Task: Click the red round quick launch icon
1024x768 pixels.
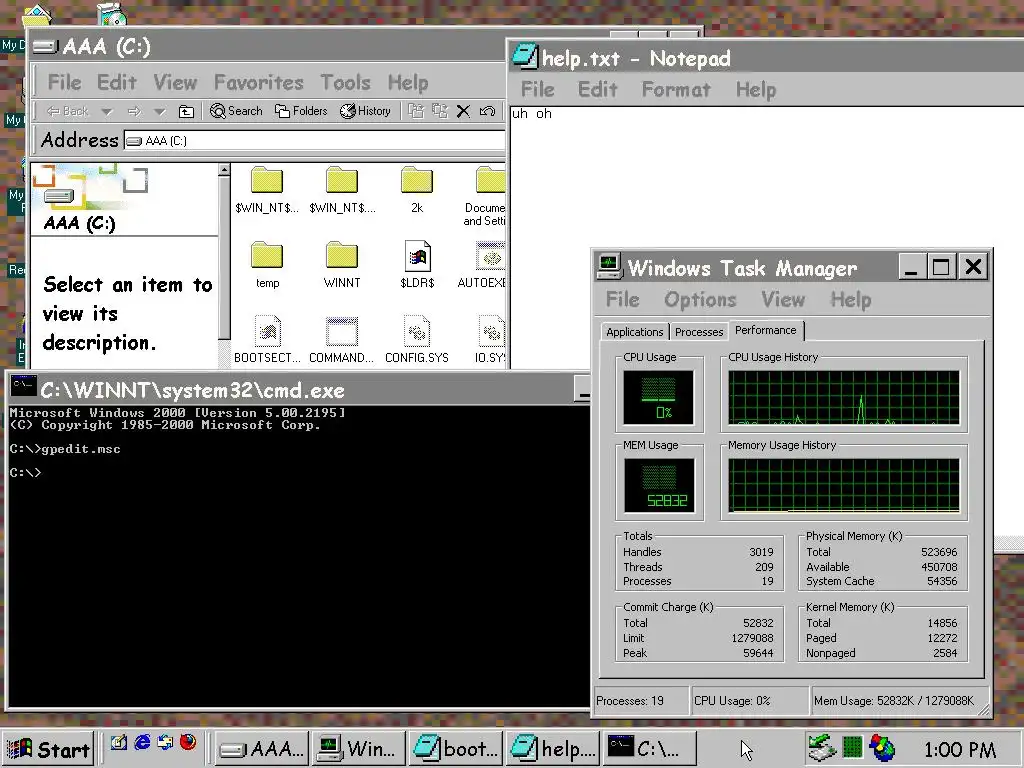Action: tap(188, 743)
